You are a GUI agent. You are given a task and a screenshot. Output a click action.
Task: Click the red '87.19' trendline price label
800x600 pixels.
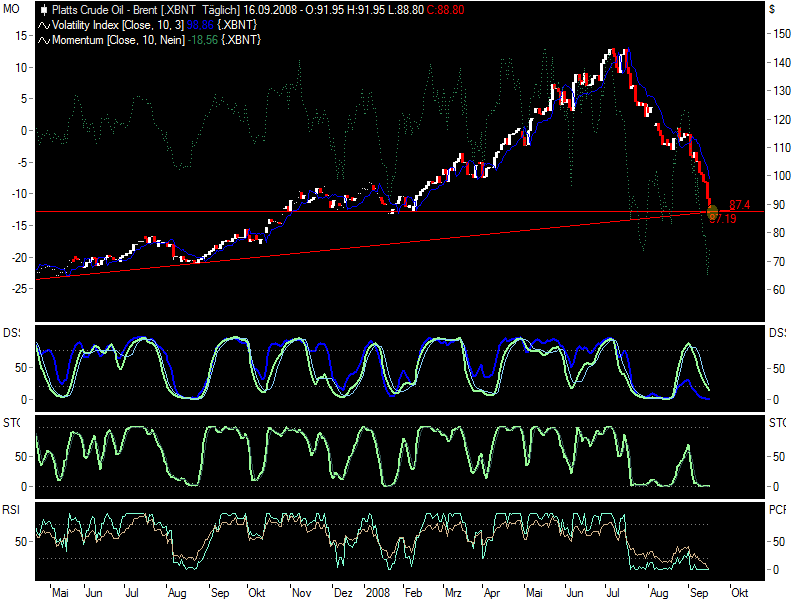pos(723,219)
